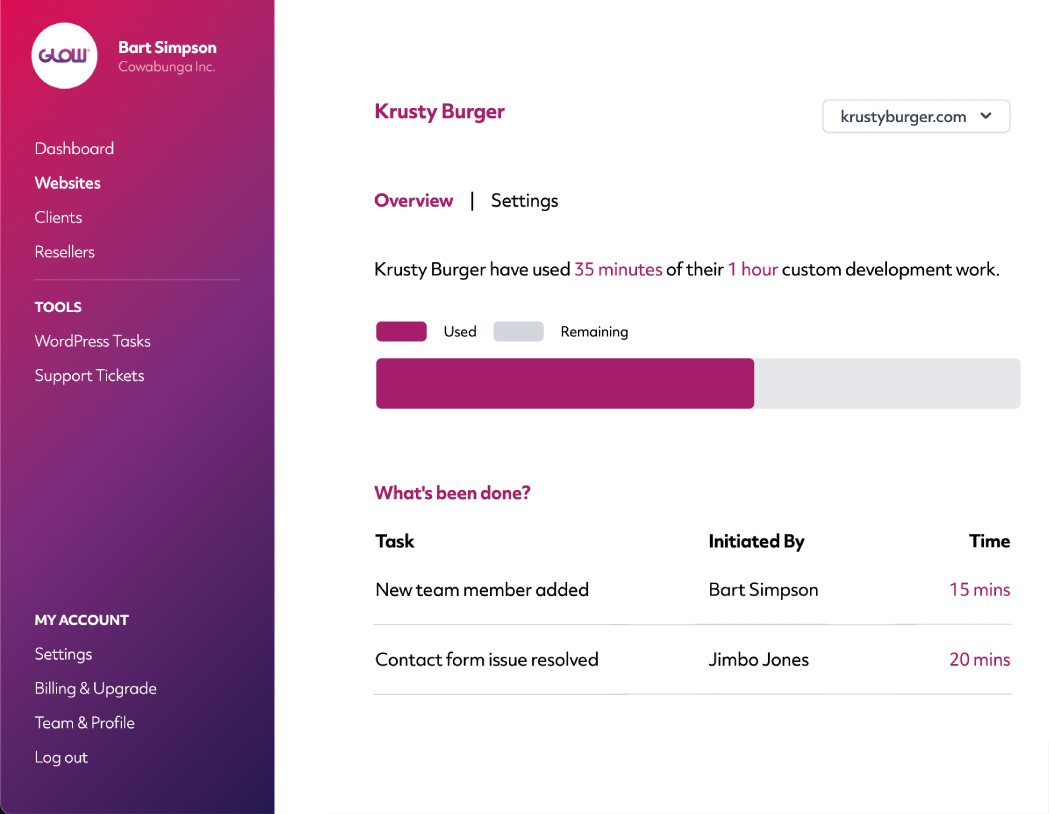Image resolution: width=1049 pixels, height=814 pixels.
Task: Click the Used legend color swatch
Action: click(401, 332)
